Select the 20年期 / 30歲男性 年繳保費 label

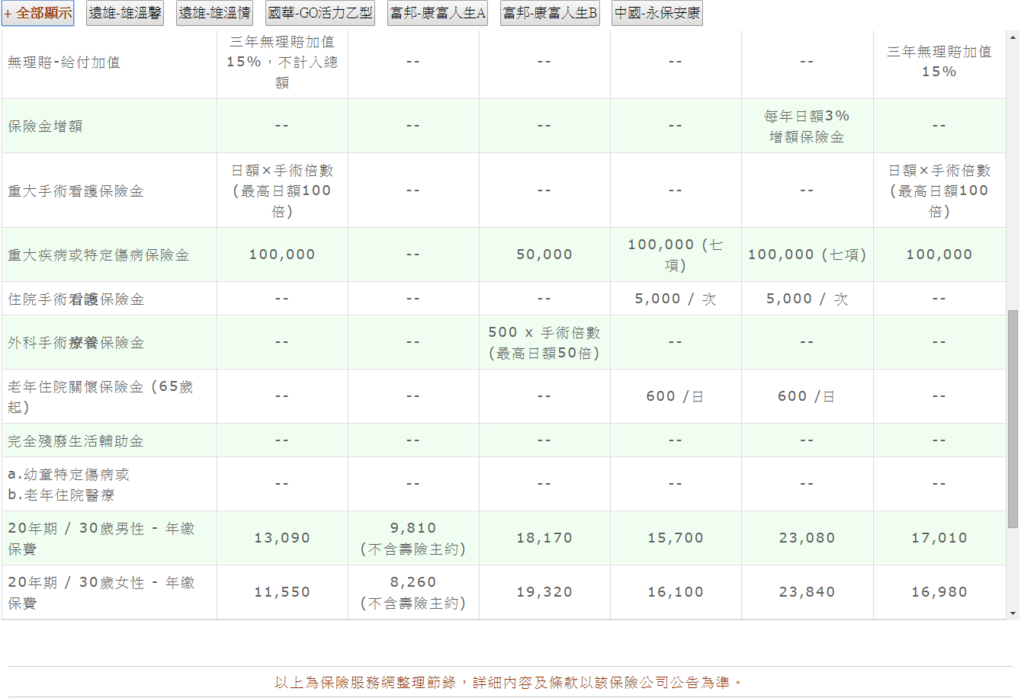(x=101, y=539)
